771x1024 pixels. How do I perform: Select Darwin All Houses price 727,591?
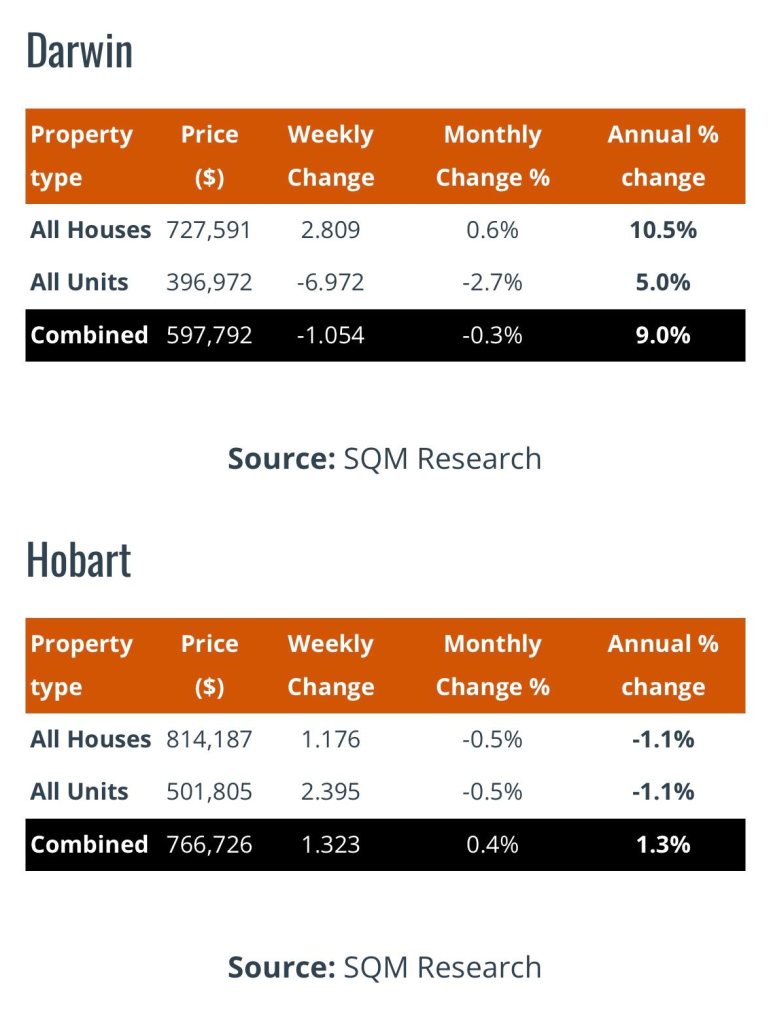point(209,230)
